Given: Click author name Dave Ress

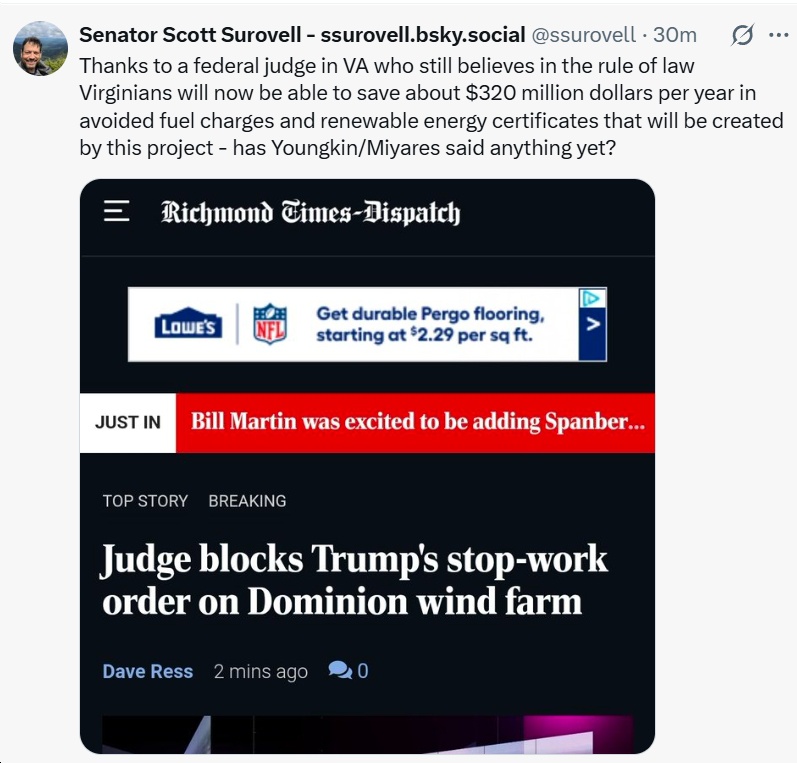Looking at the screenshot, I should pyautogui.click(x=148, y=671).
